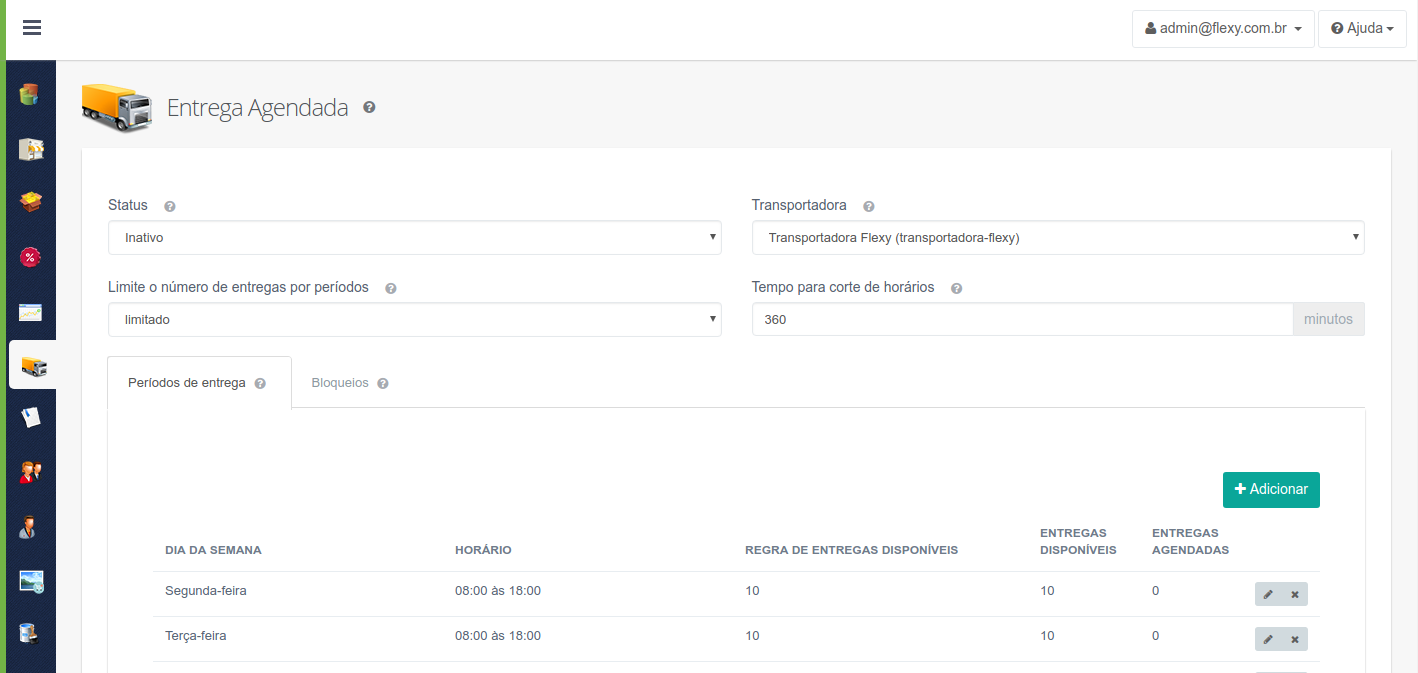Image resolution: width=1418 pixels, height=673 pixels.
Task: Open the picture gallery sidebar icon
Action: click(31, 580)
